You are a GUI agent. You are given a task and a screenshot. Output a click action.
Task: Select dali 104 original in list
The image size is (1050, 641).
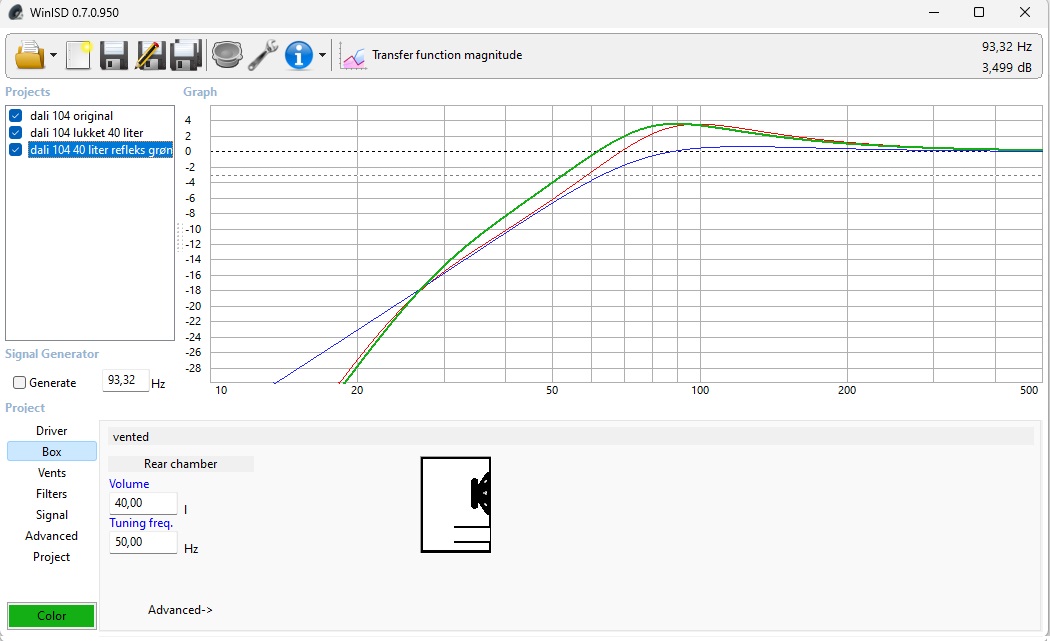click(72, 116)
